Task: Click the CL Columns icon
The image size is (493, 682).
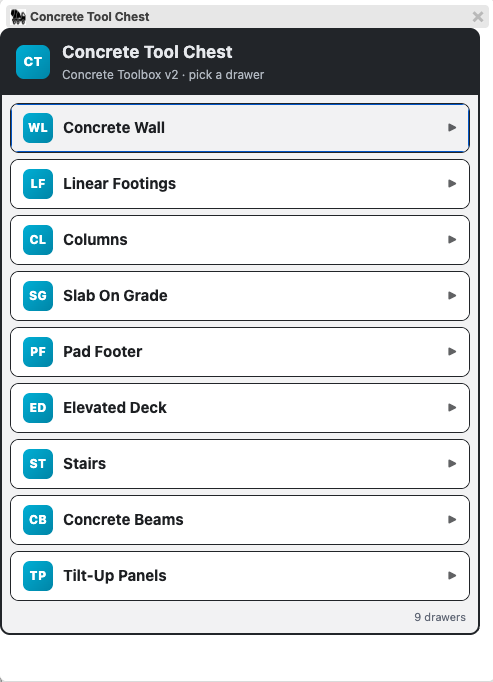Action: 38,240
